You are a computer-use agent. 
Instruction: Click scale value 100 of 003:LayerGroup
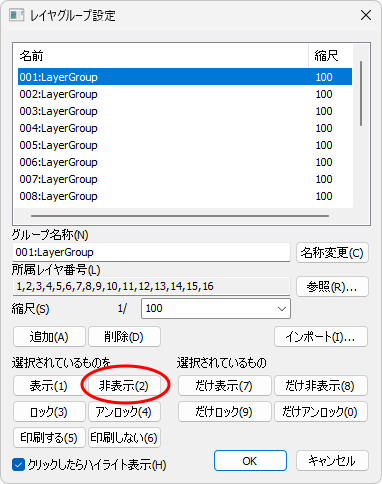pos(324,111)
